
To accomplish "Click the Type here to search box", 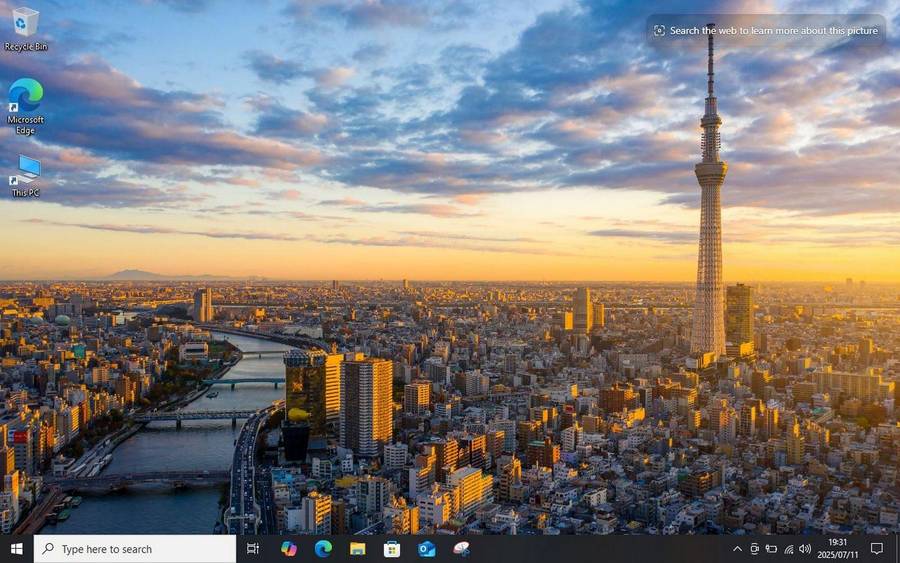I will [135, 549].
